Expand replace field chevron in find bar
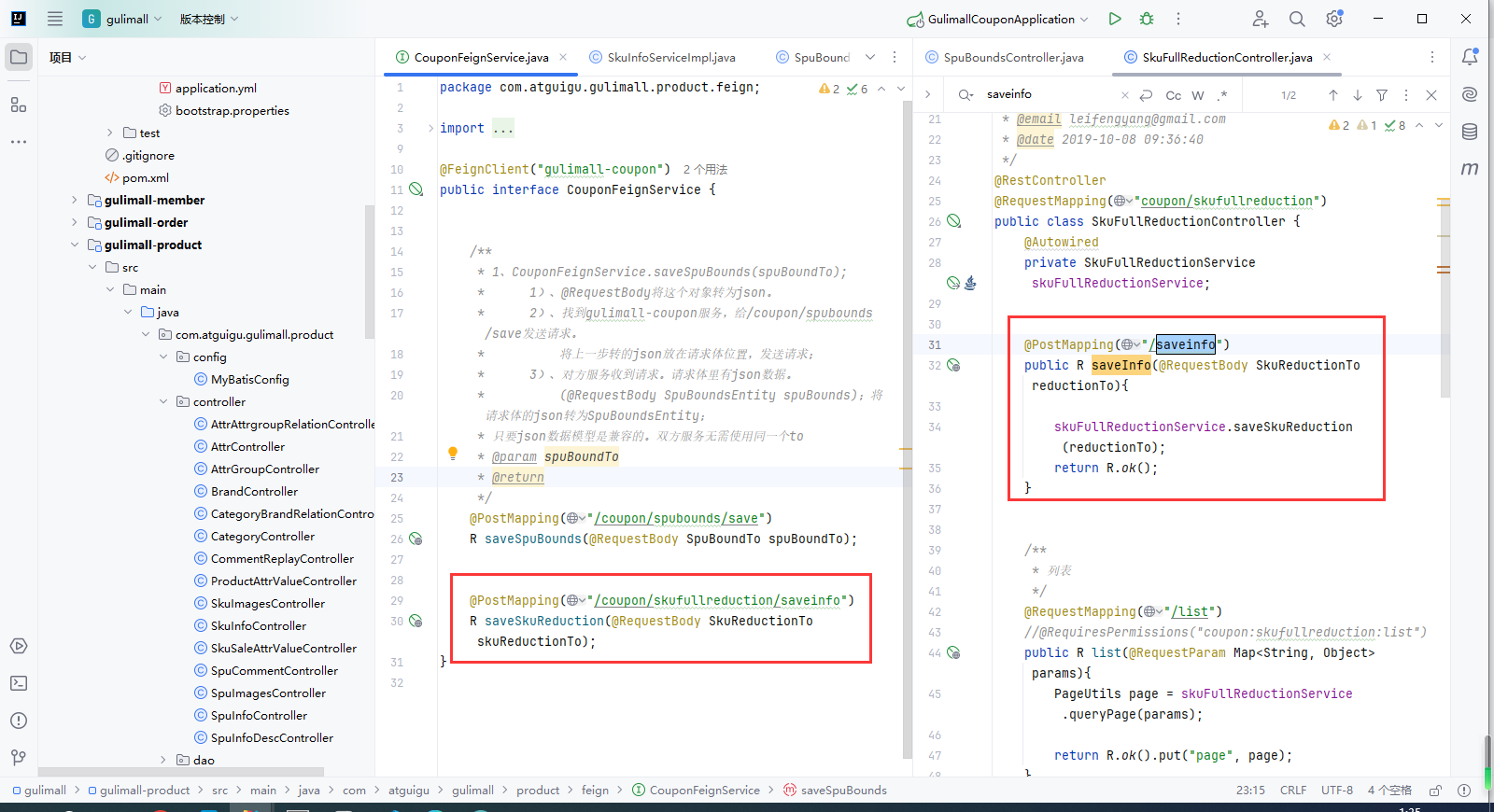The image size is (1494, 812). (927, 94)
